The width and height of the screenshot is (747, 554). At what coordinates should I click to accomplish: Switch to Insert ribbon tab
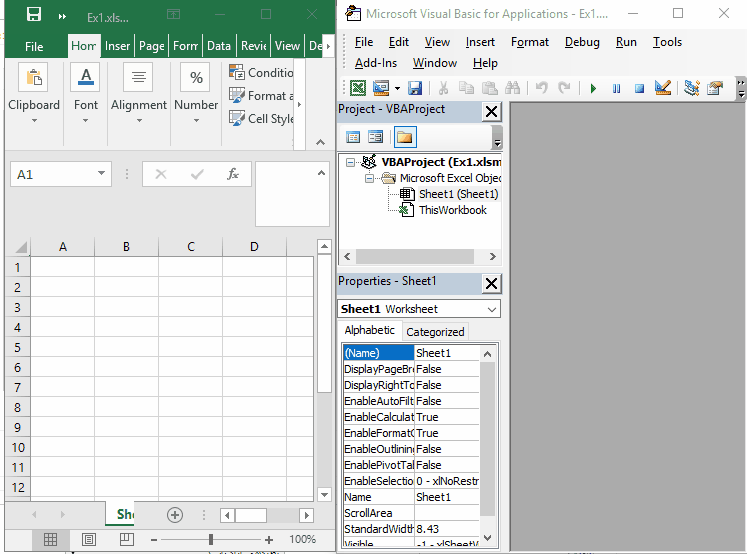(x=118, y=46)
